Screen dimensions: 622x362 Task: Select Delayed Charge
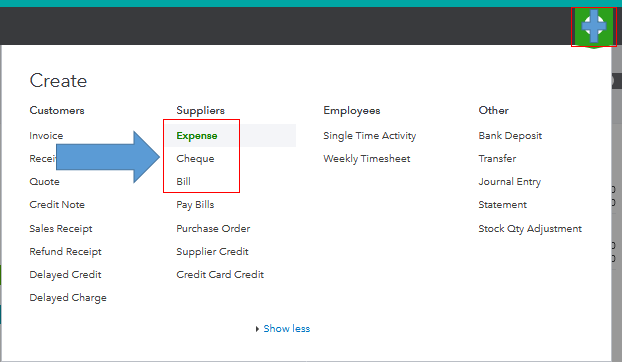tap(68, 298)
